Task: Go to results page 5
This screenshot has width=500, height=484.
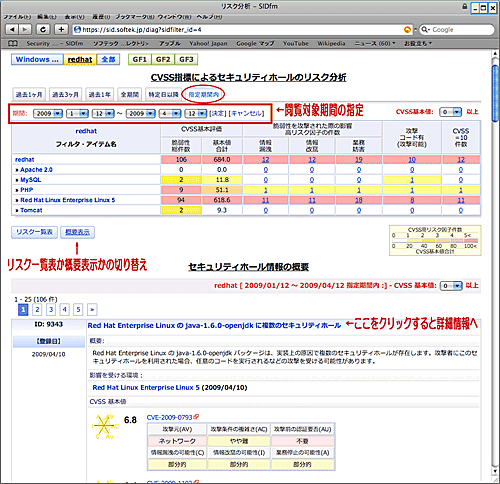Action: (78, 310)
